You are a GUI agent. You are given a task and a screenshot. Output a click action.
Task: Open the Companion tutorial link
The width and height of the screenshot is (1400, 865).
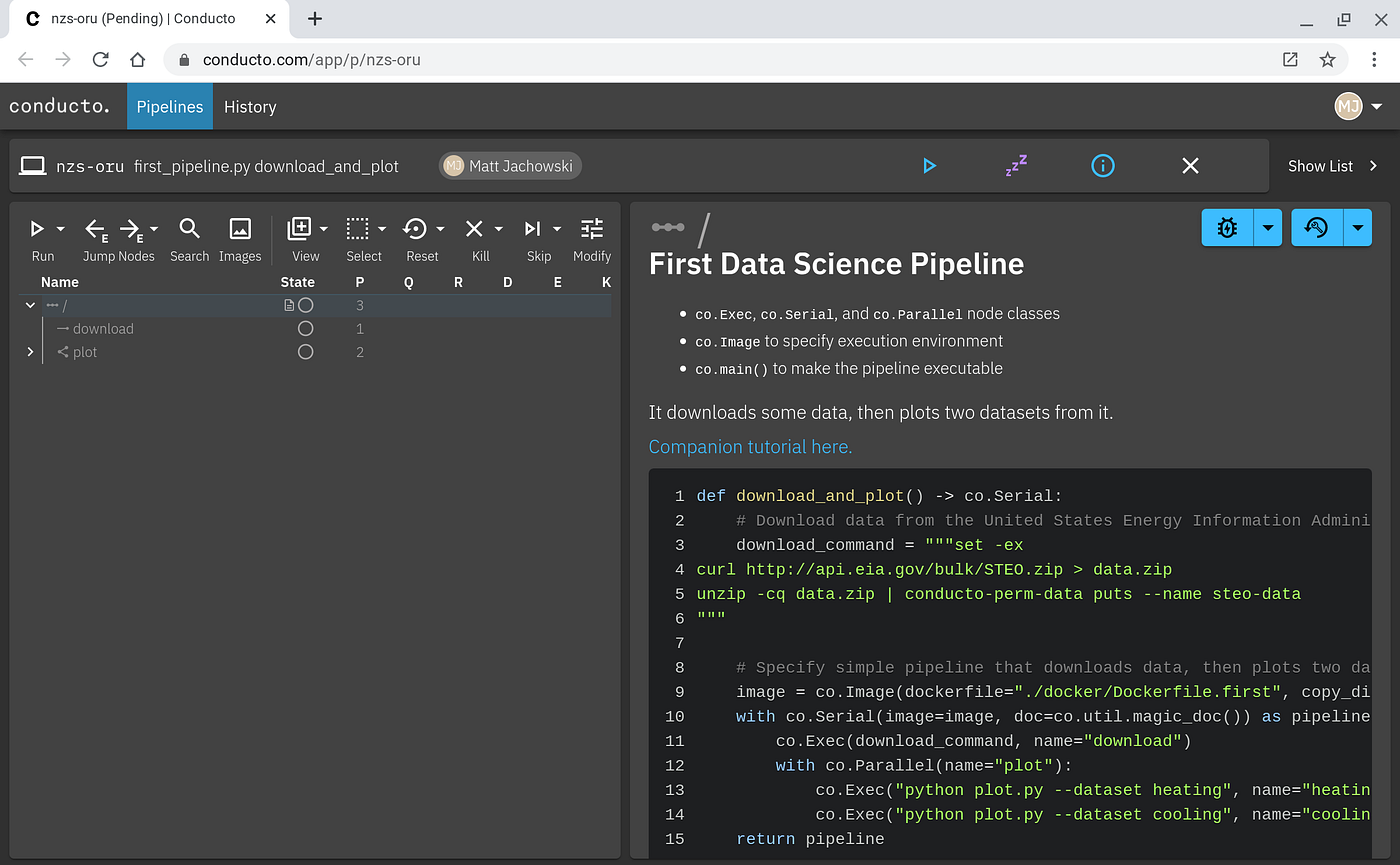(x=749, y=447)
